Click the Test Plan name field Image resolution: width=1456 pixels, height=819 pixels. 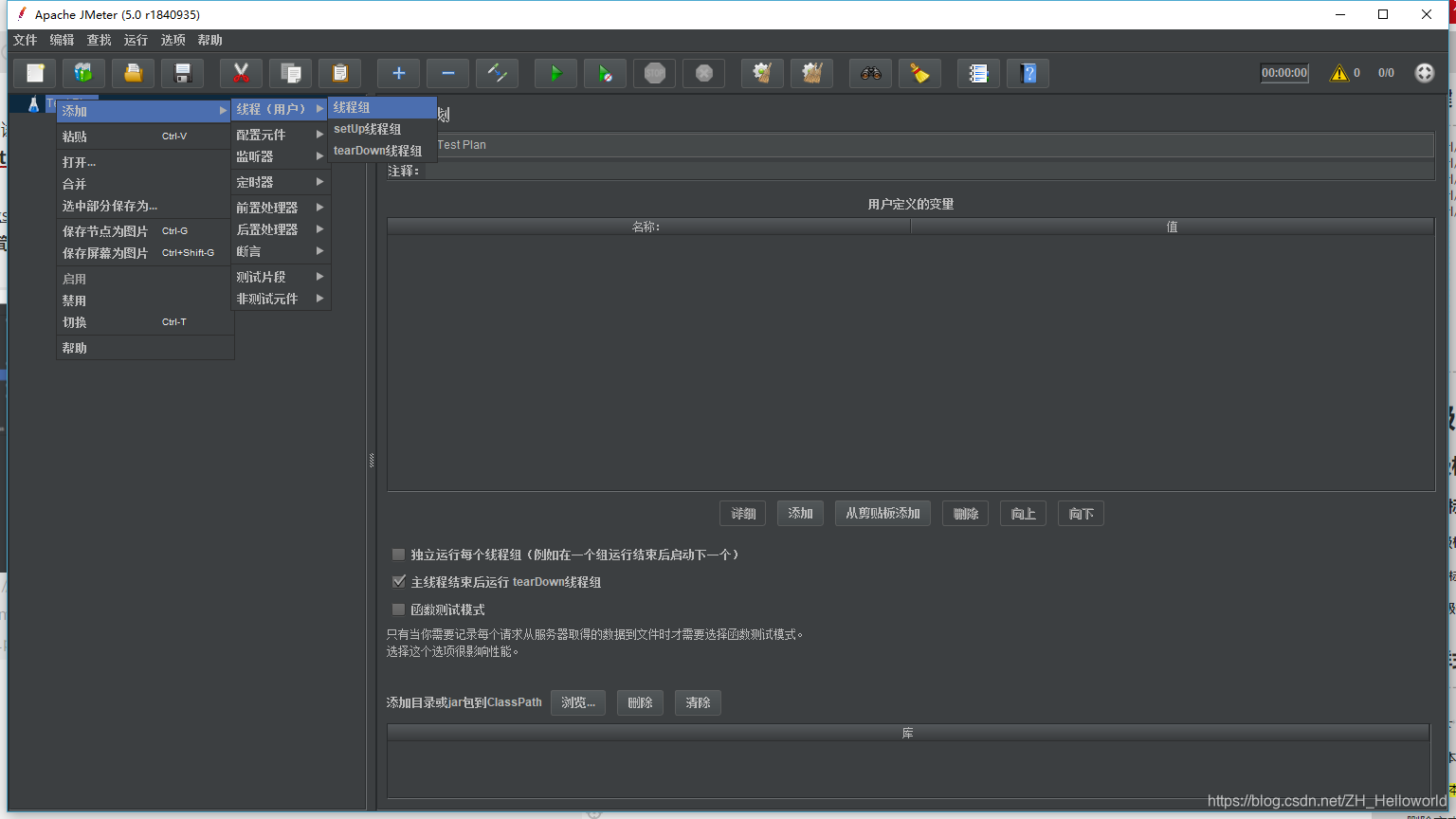click(x=934, y=145)
